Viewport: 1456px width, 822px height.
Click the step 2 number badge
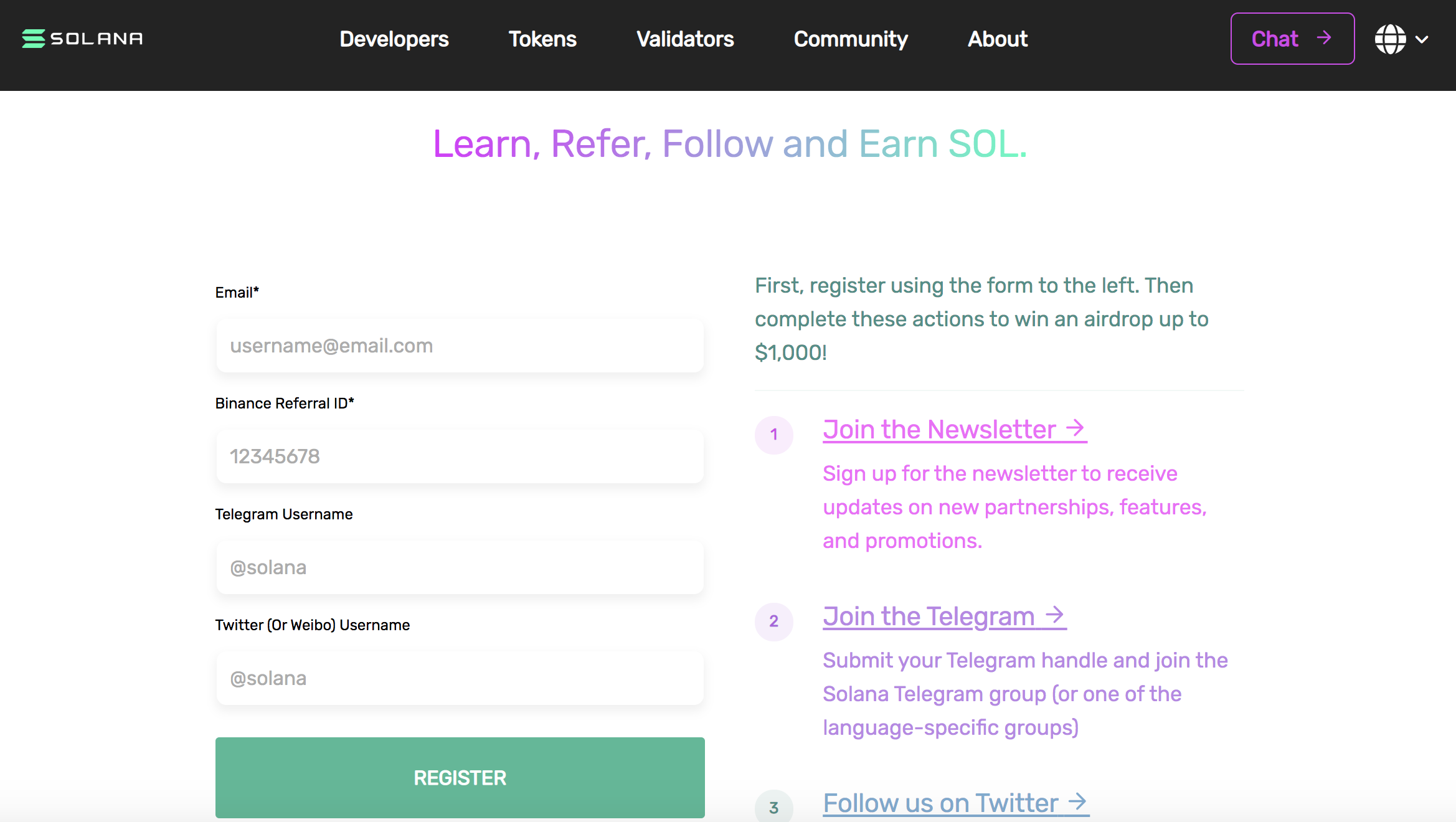pyautogui.click(x=774, y=621)
